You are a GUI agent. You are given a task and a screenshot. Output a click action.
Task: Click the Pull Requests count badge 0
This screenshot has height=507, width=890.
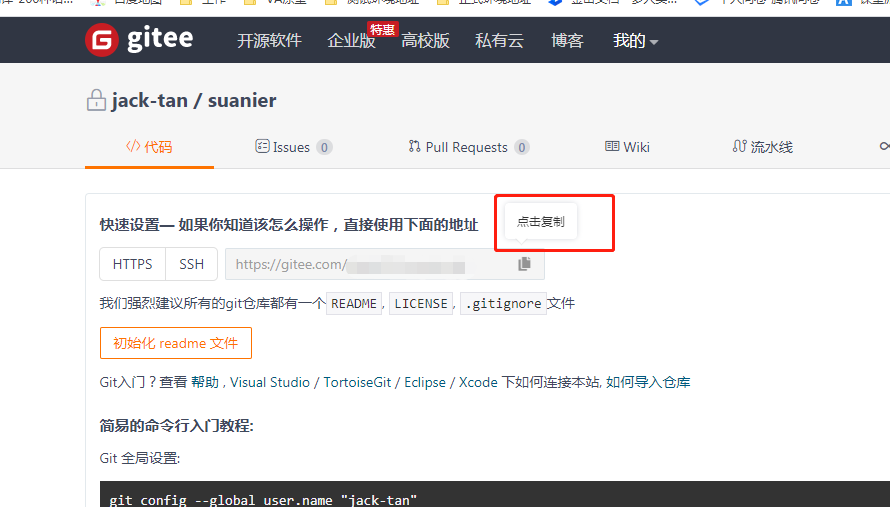pyautogui.click(x=522, y=148)
